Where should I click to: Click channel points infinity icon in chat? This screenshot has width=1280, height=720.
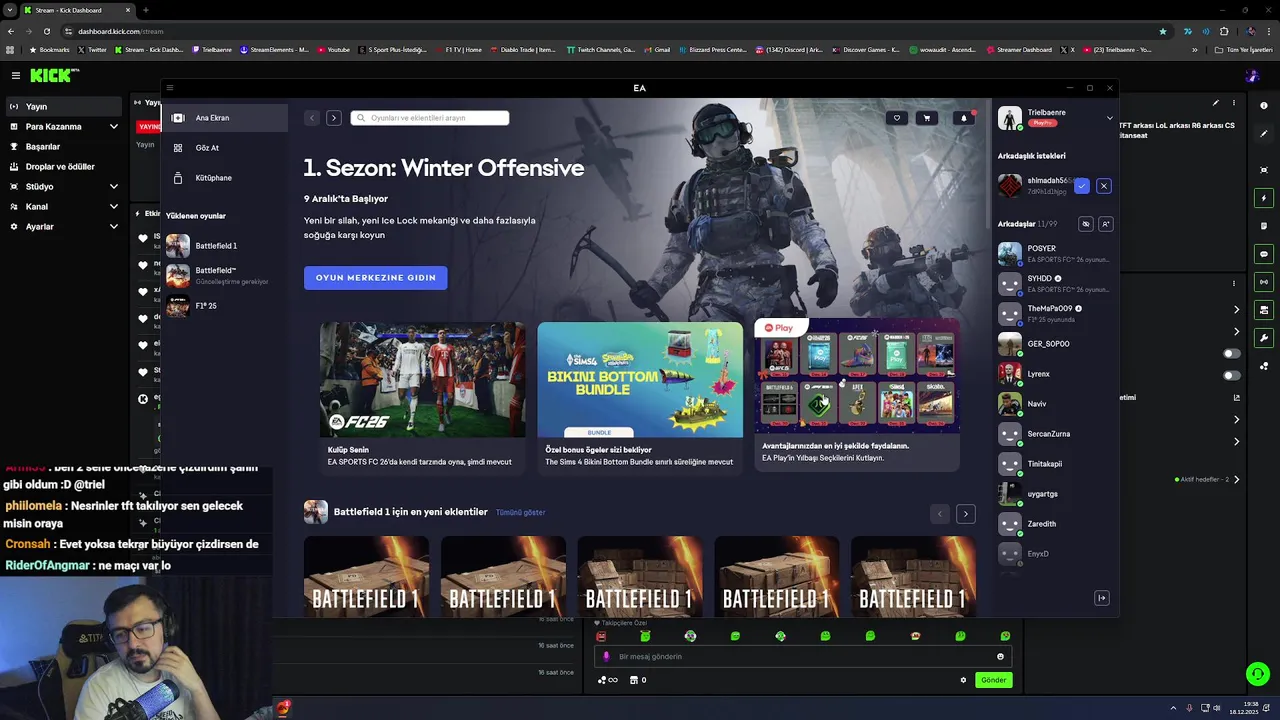[608, 680]
